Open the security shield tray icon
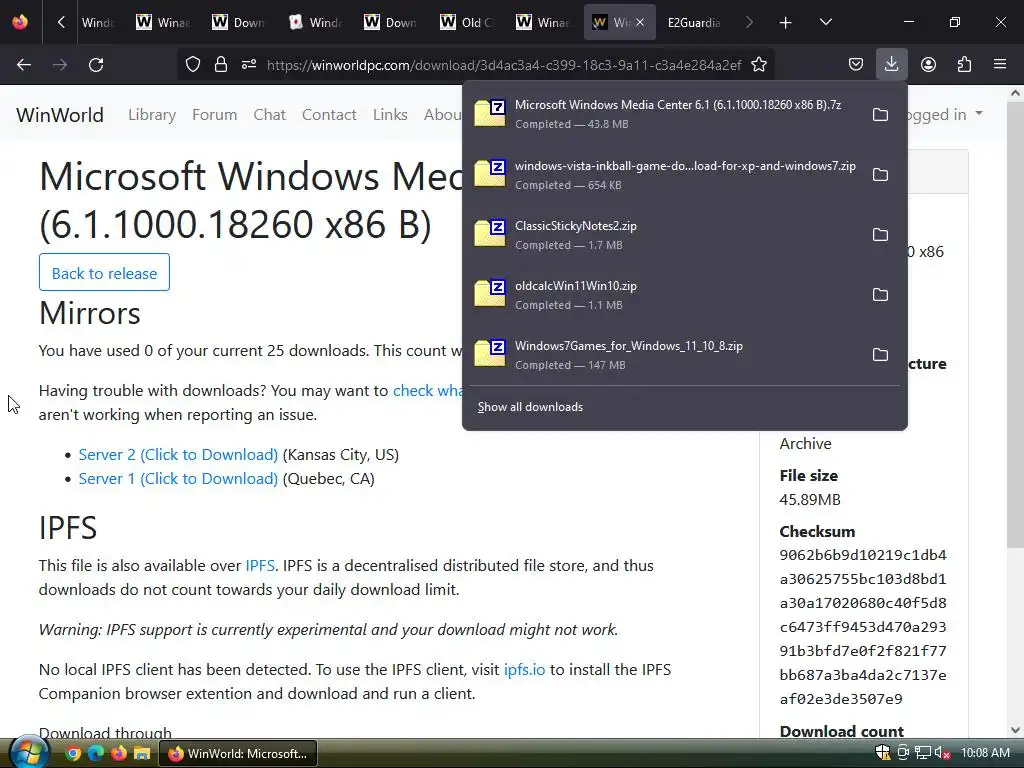This screenshot has width=1024, height=768. (x=883, y=754)
